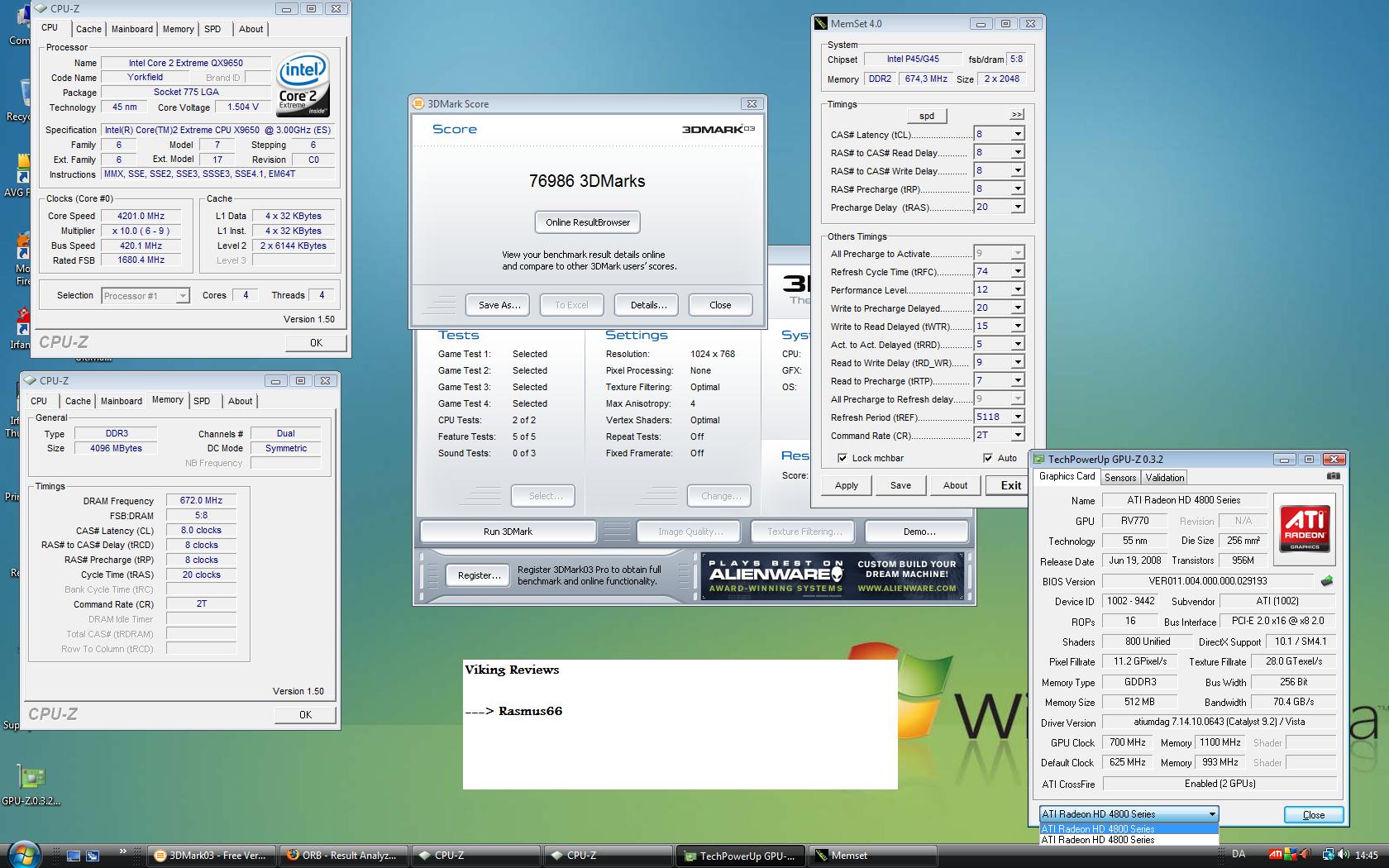
Task: Switch to 3DMark03 taskbar button
Action: [211, 856]
